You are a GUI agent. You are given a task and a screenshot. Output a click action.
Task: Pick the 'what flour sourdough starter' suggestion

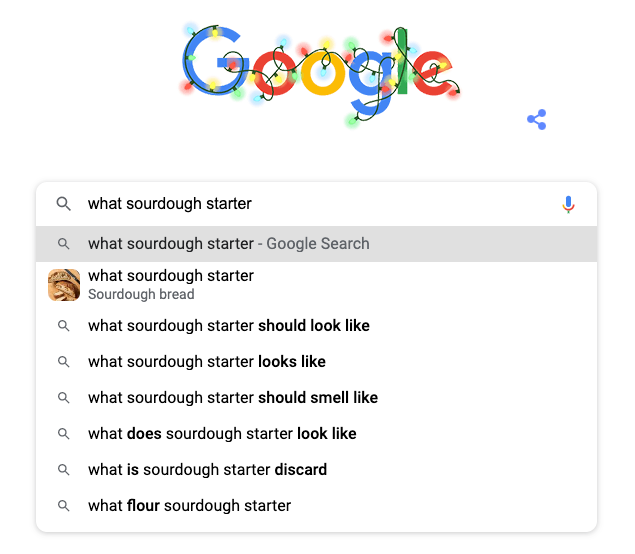189,506
